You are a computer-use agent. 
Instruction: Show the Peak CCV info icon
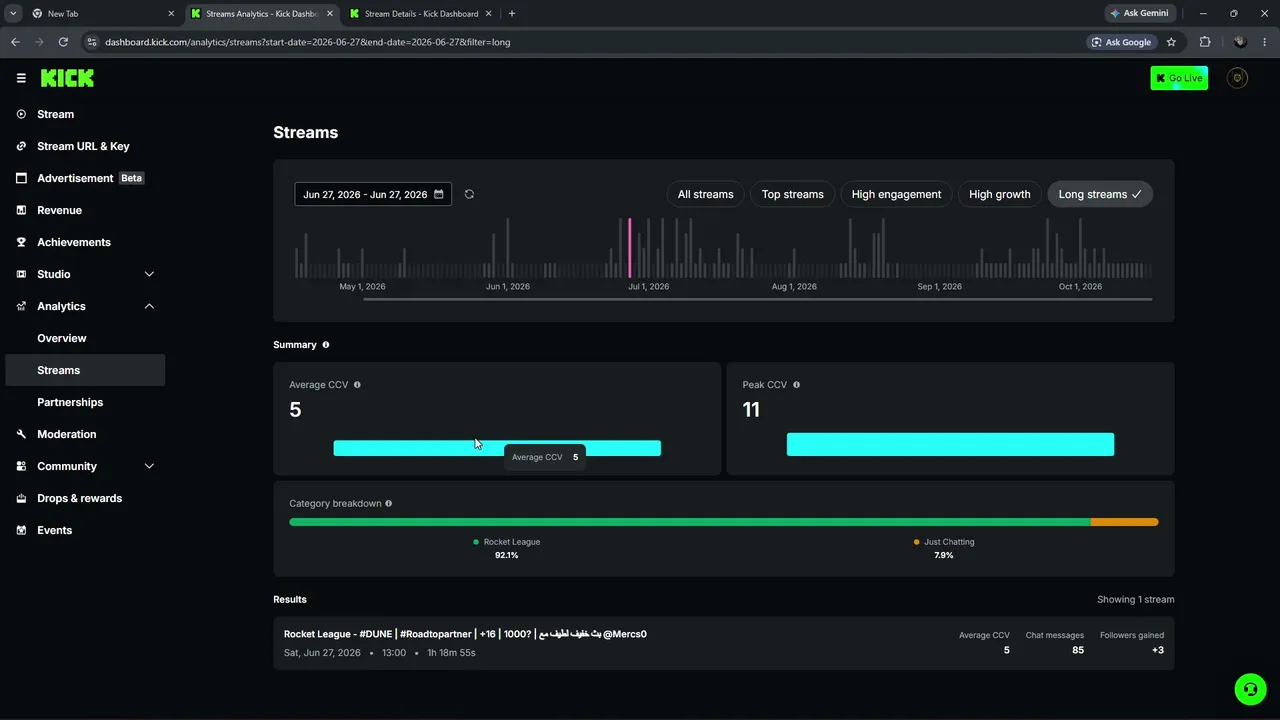pos(796,385)
